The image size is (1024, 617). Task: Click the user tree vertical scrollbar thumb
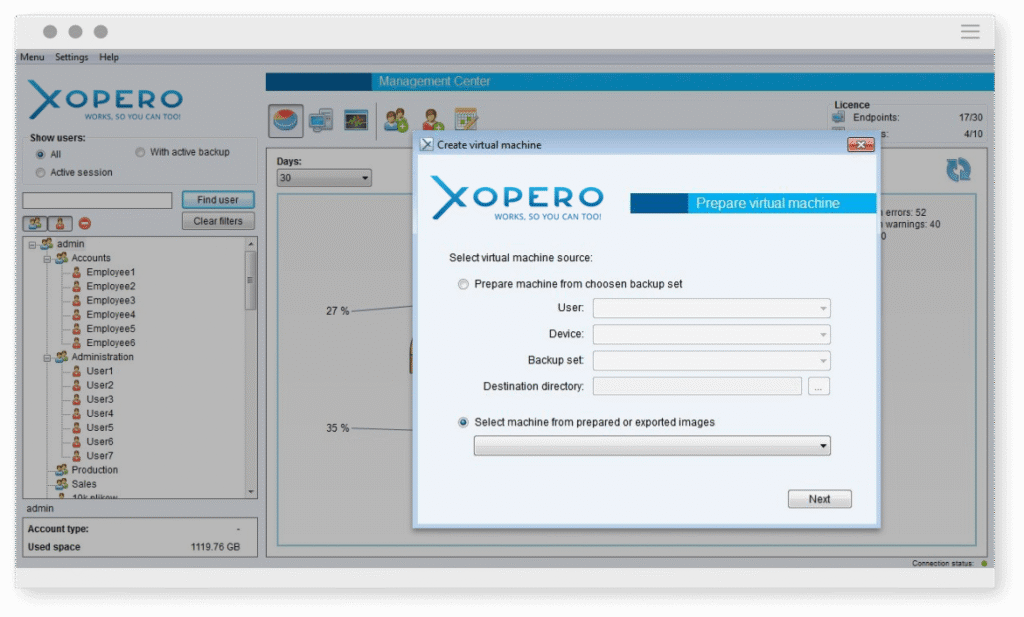coord(250,281)
